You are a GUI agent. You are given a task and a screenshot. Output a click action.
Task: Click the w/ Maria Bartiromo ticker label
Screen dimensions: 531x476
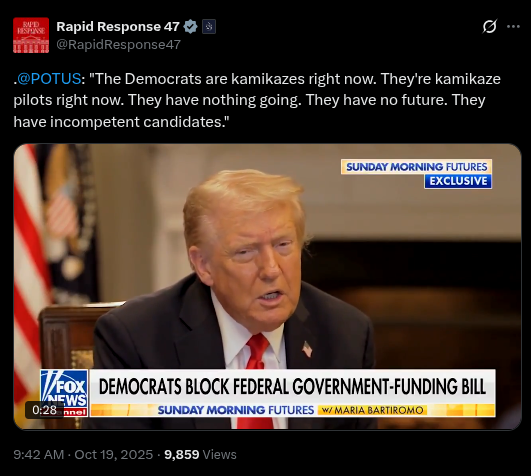coord(372,410)
